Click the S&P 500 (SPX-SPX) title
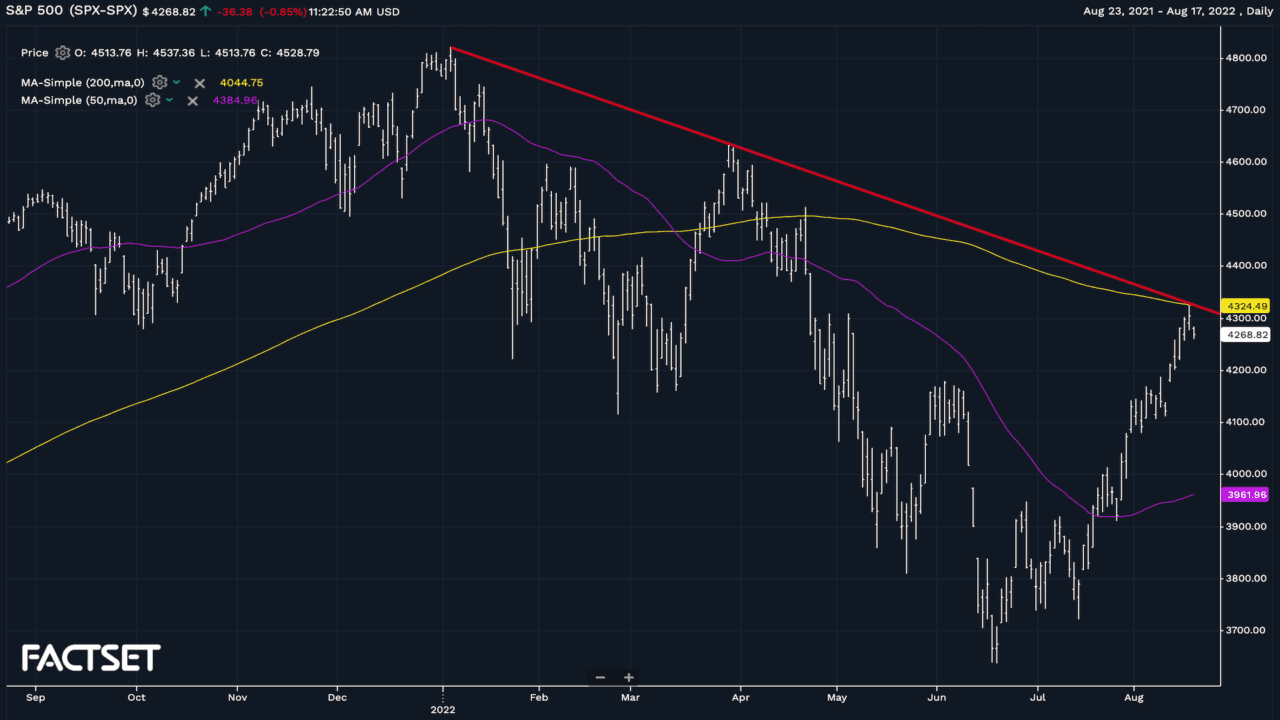Viewport: 1280px width, 720px height. click(x=68, y=11)
